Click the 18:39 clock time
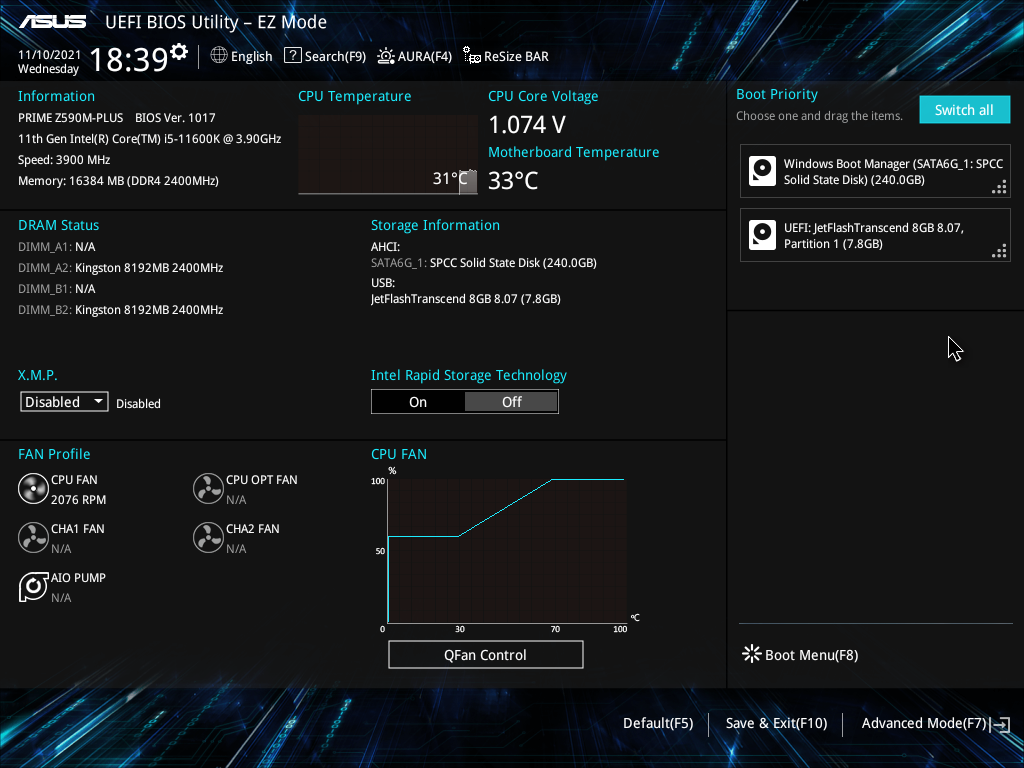 click(x=129, y=59)
